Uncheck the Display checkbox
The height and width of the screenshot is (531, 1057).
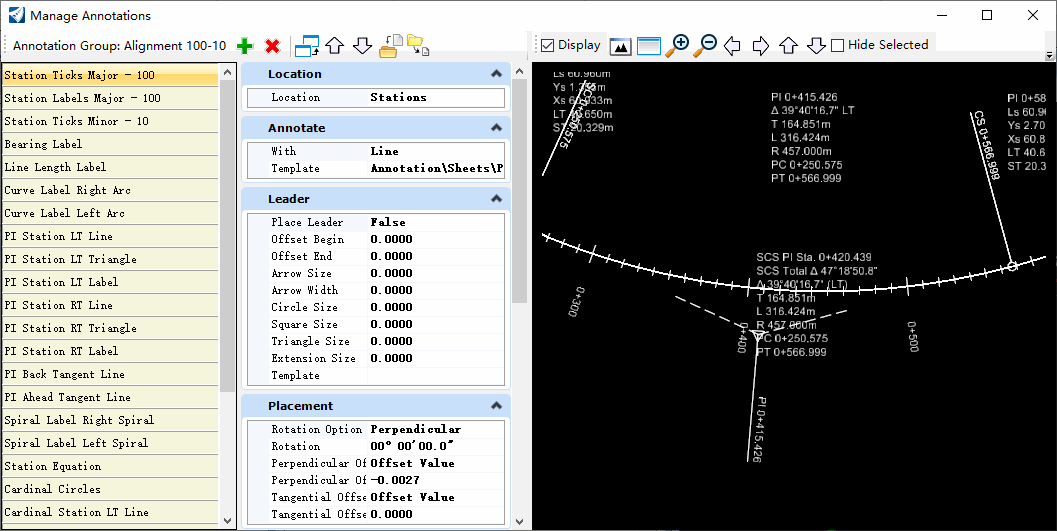click(x=548, y=45)
